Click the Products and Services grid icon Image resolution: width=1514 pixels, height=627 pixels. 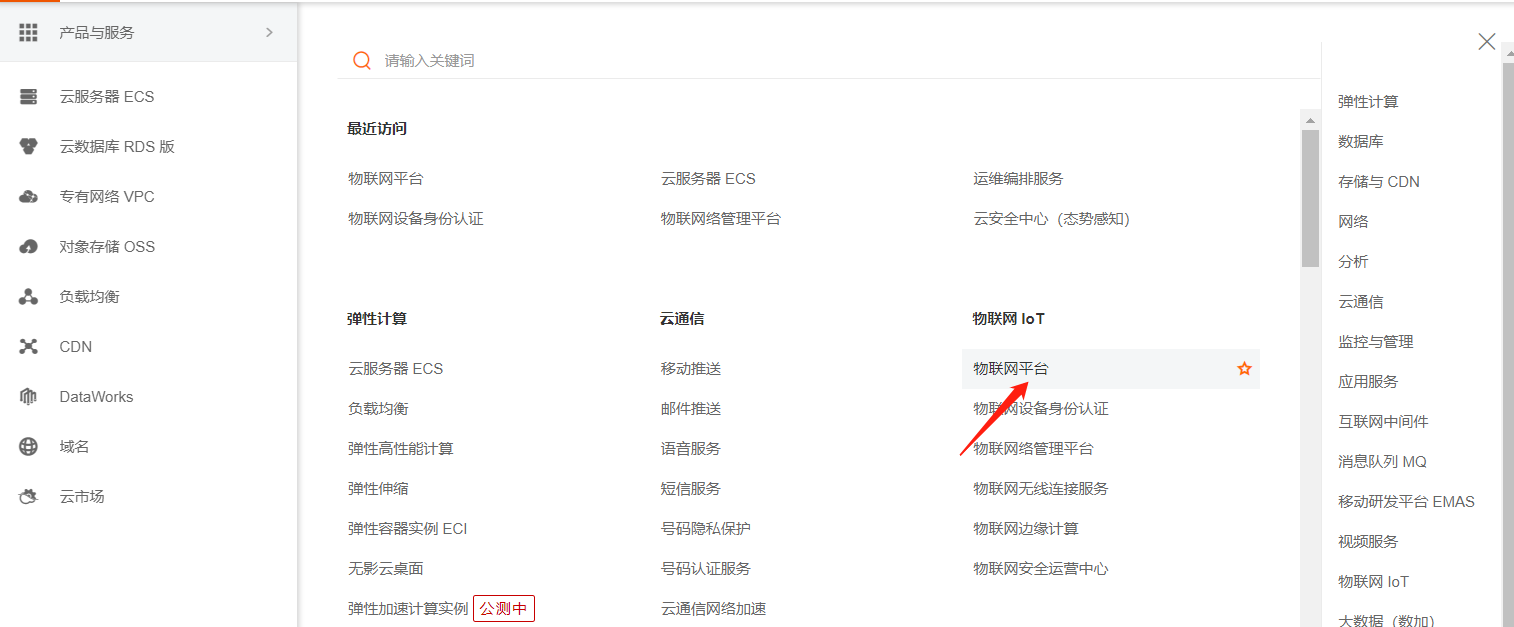[x=28, y=33]
